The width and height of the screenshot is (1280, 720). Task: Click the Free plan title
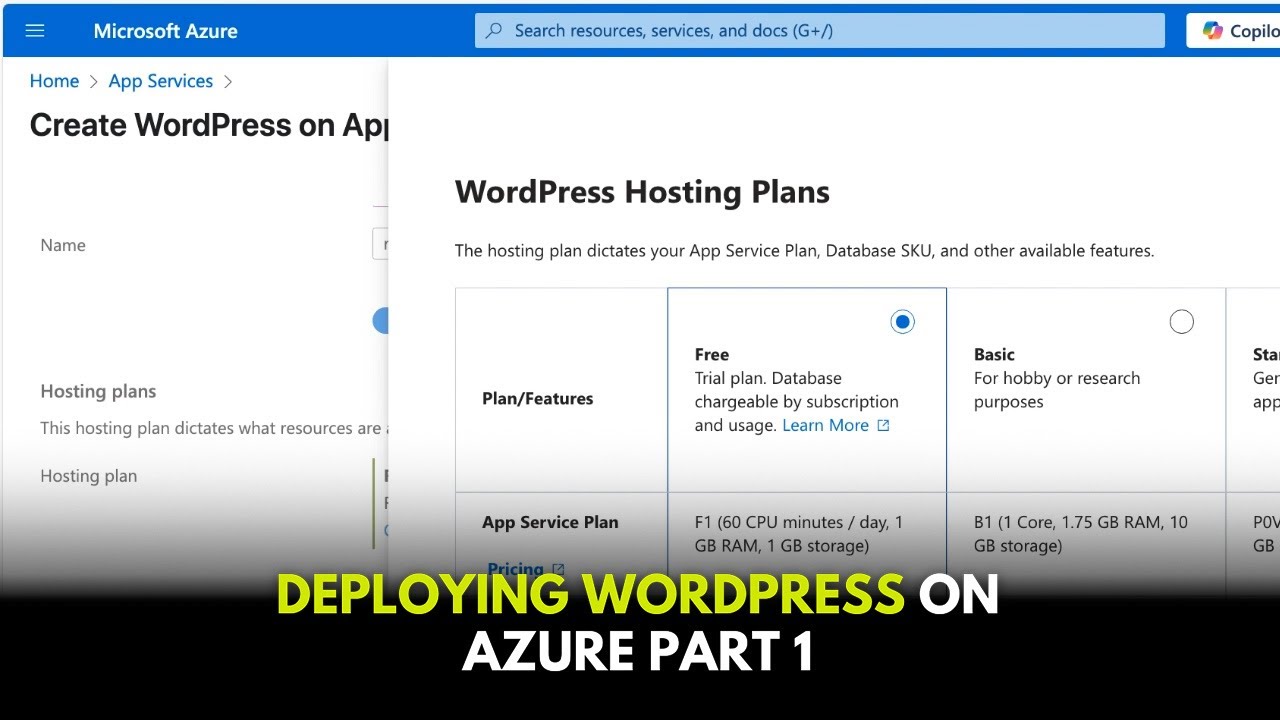(x=712, y=355)
